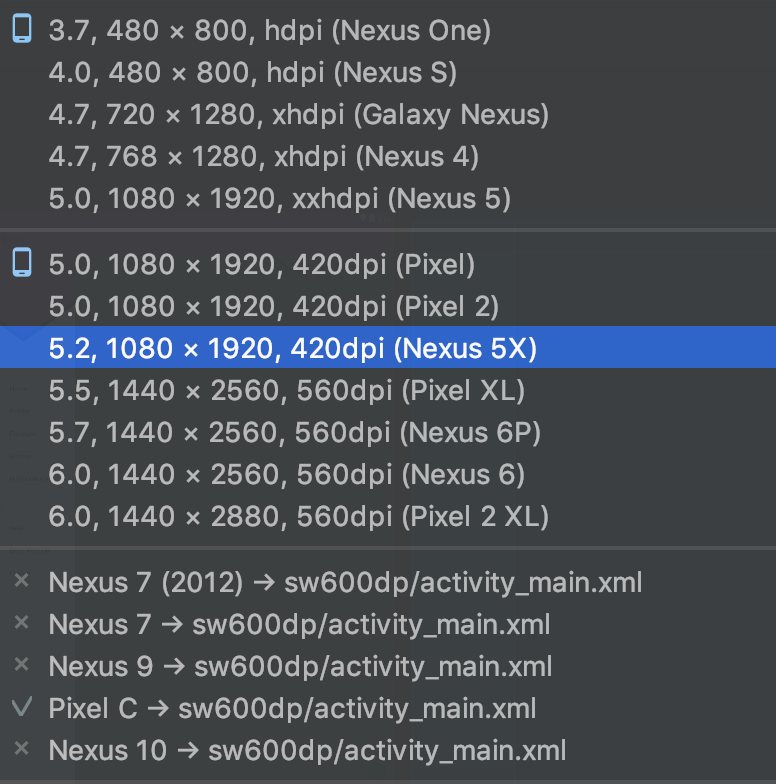
Task: Select the 5.0 420dpi (Pixel) device
Action: (388, 264)
